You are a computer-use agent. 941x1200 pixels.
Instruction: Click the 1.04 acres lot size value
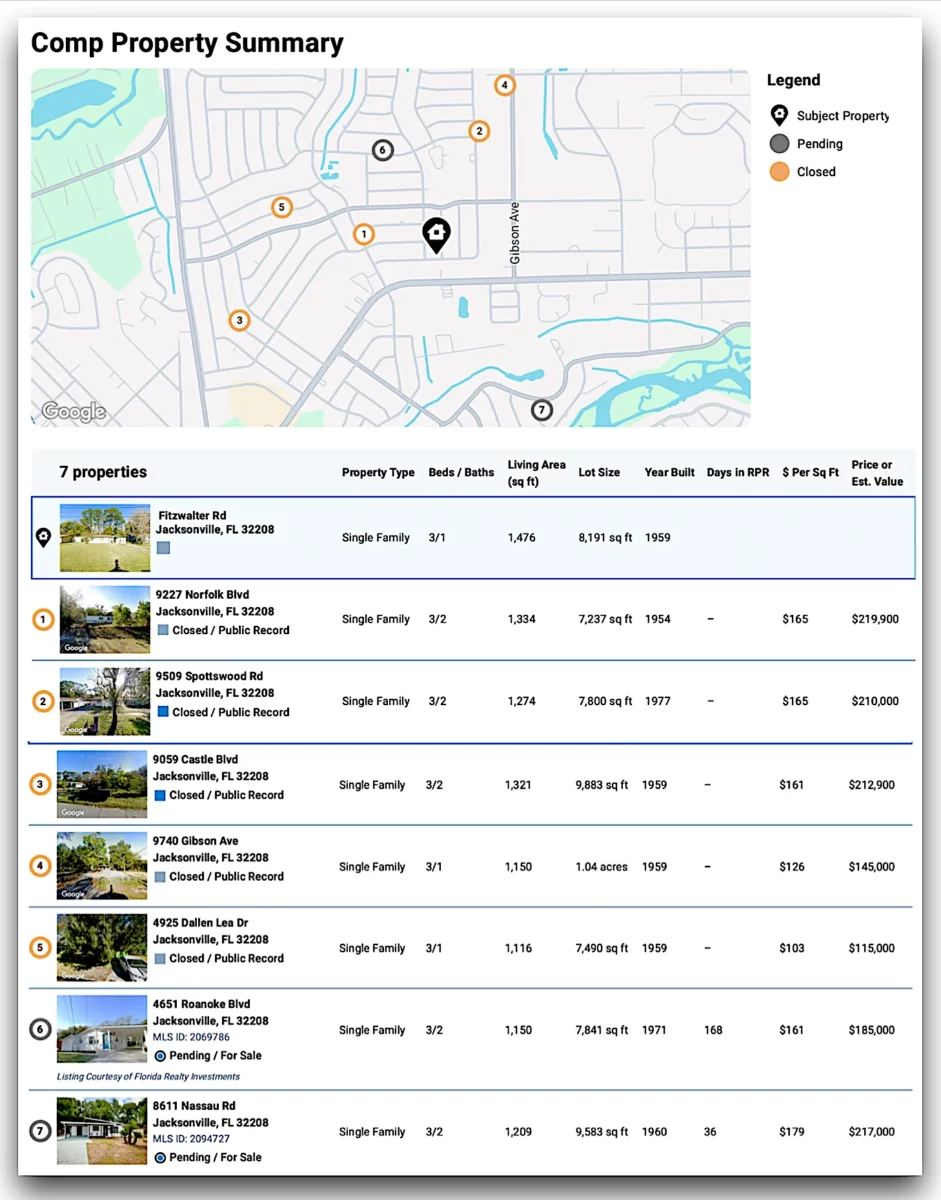click(x=602, y=867)
